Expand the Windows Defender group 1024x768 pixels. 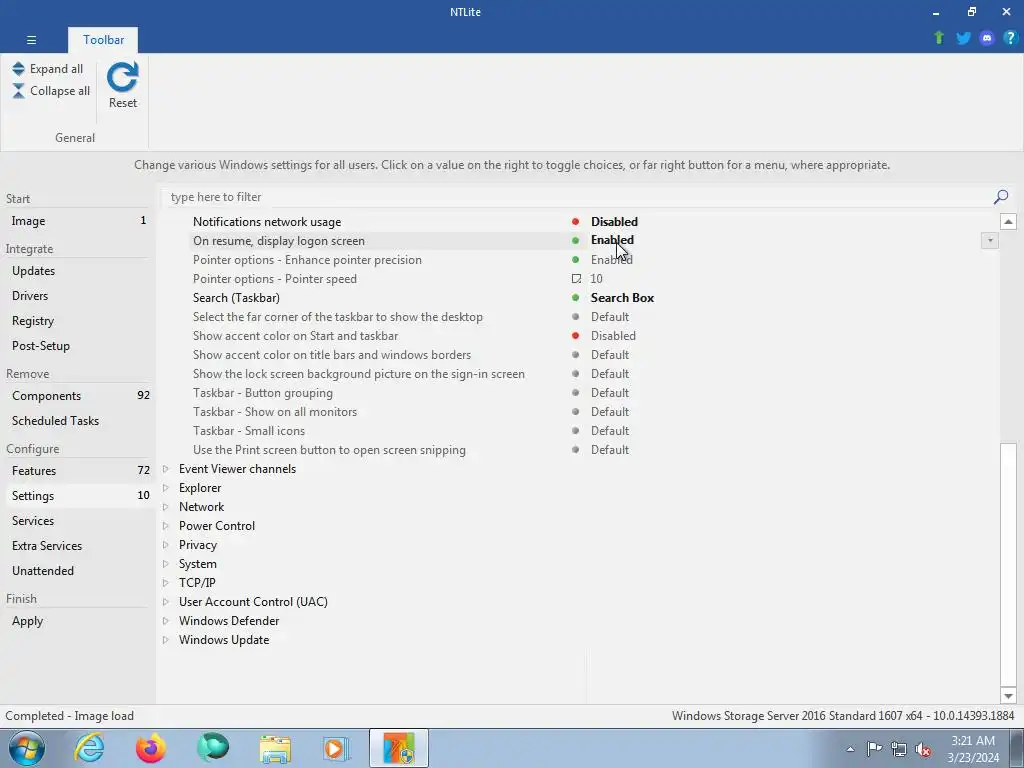click(x=166, y=620)
